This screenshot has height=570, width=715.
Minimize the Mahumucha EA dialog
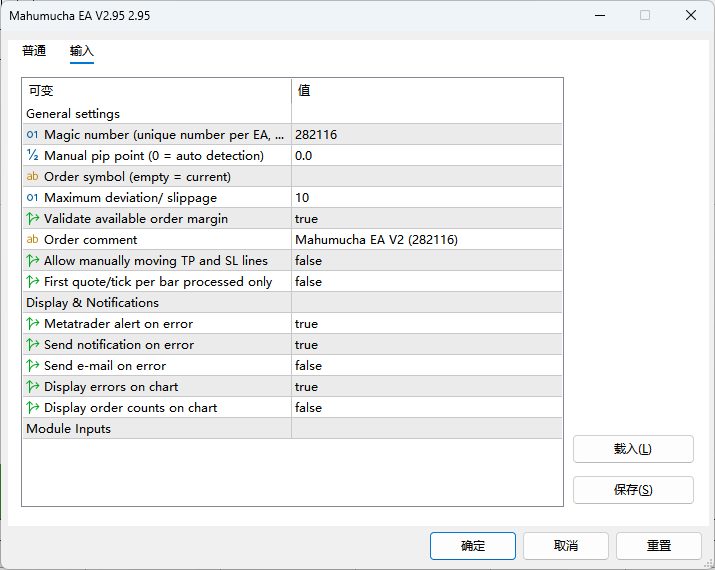point(600,16)
